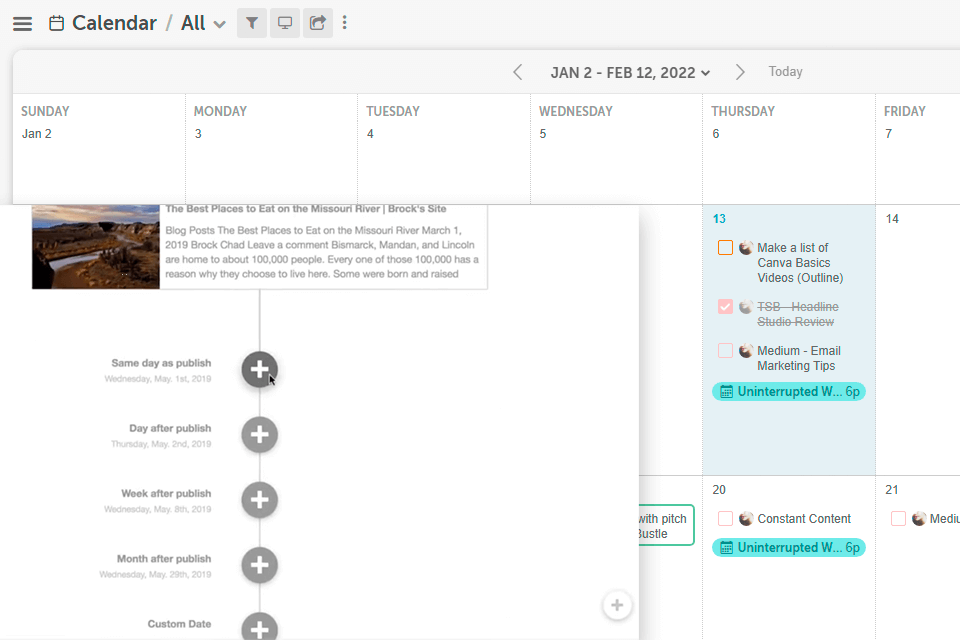The height and width of the screenshot is (640, 960).
Task: Click the small round plus floating button
Action: pyautogui.click(x=617, y=606)
